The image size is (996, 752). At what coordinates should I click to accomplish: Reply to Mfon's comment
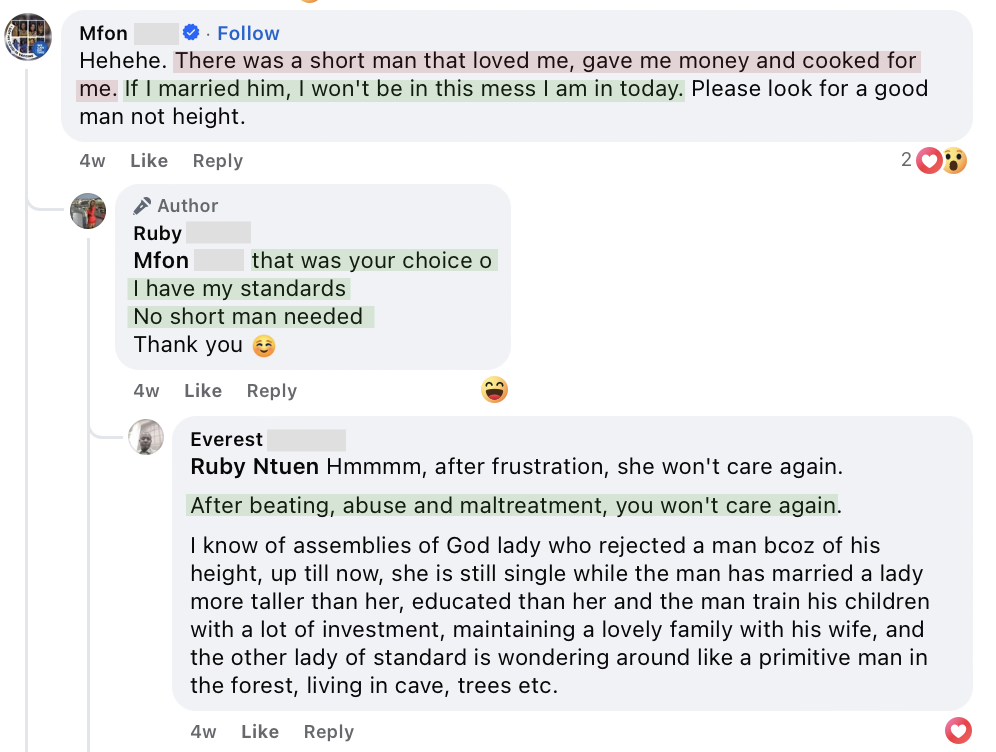tap(217, 160)
